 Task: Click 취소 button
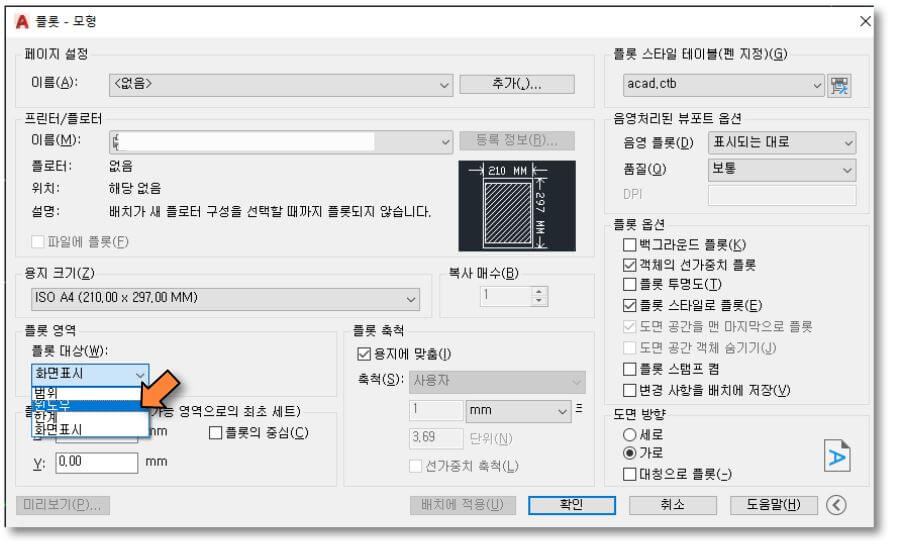click(x=673, y=505)
